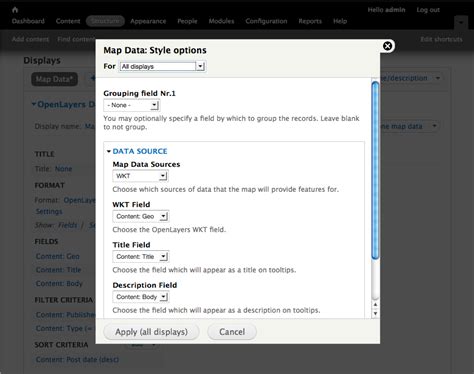This screenshot has width=474, height=374.
Task: Click the scrollbar down arrow in dialog
Action: [x=375, y=314]
